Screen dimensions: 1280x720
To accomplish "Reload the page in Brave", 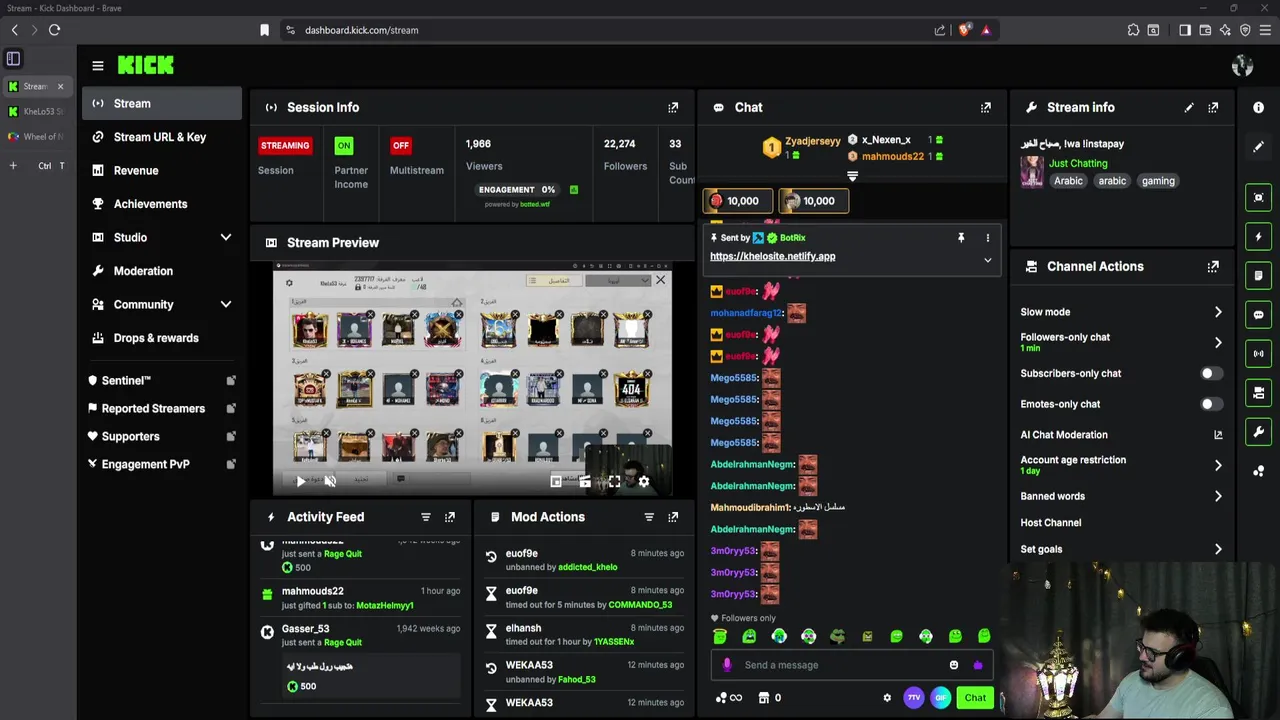I will (x=54, y=30).
